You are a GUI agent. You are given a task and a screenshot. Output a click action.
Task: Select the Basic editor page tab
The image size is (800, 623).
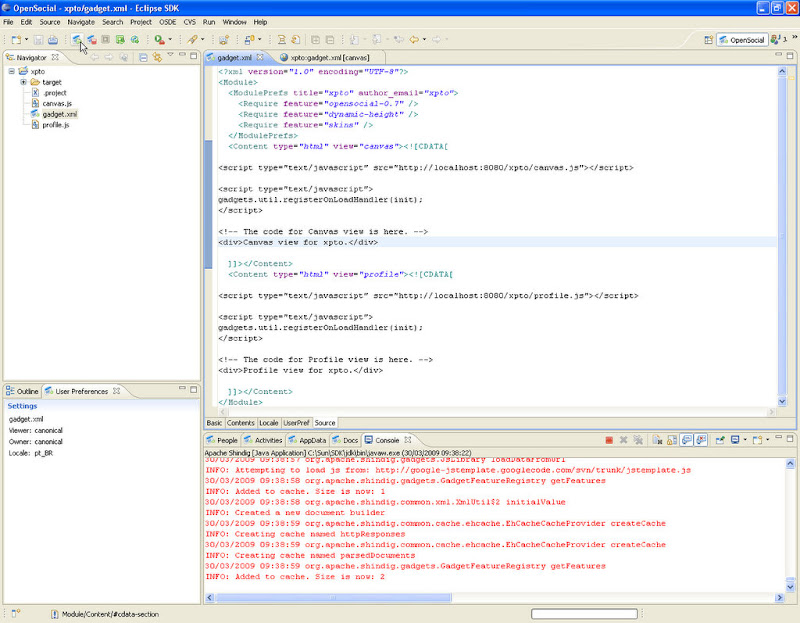(214, 423)
